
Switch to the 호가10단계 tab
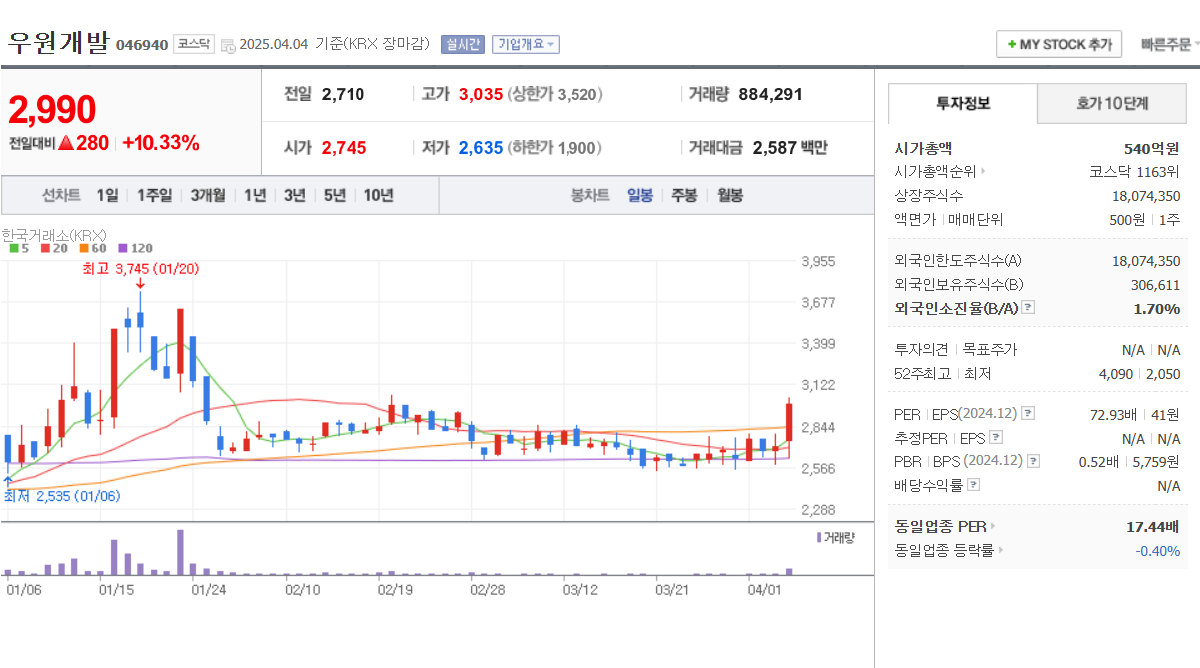(x=1112, y=103)
